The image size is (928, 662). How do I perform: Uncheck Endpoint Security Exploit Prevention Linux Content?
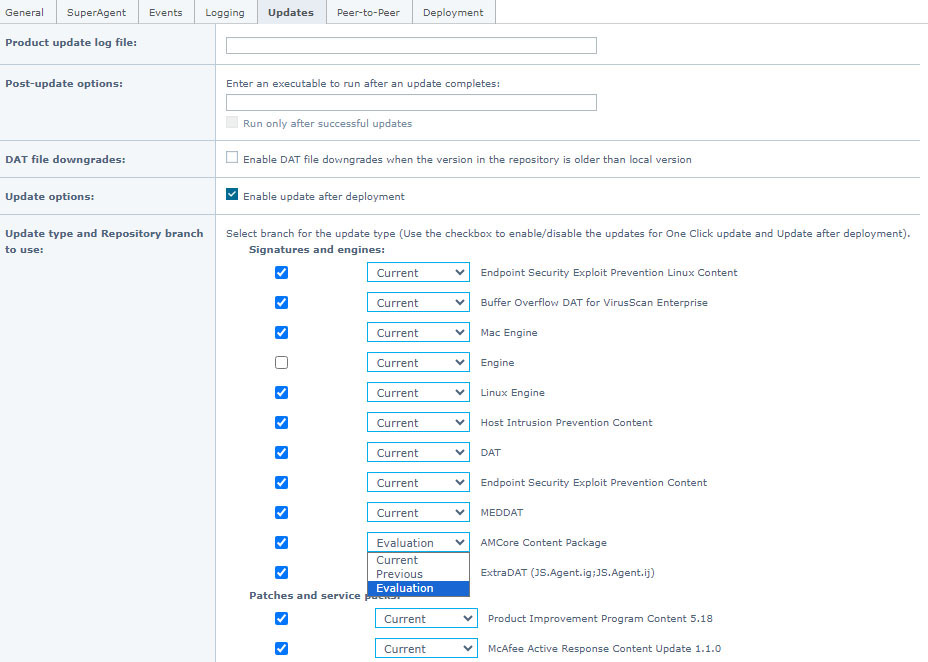(x=281, y=272)
